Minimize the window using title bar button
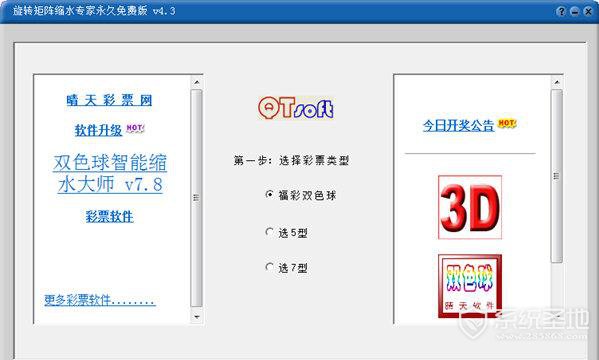 point(575,11)
